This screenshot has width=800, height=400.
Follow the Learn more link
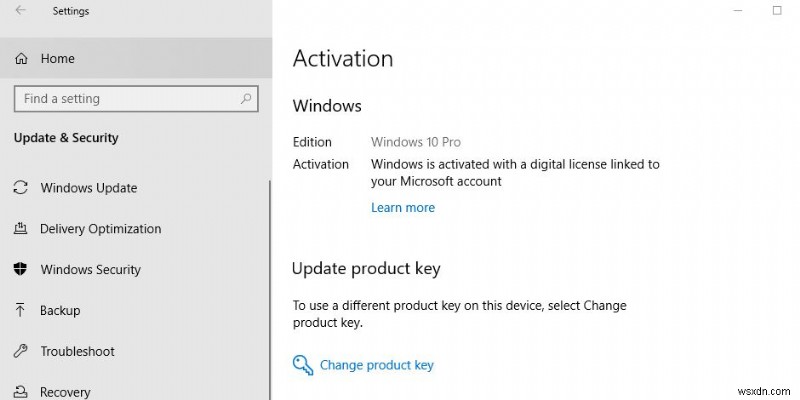pyautogui.click(x=403, y=208)
